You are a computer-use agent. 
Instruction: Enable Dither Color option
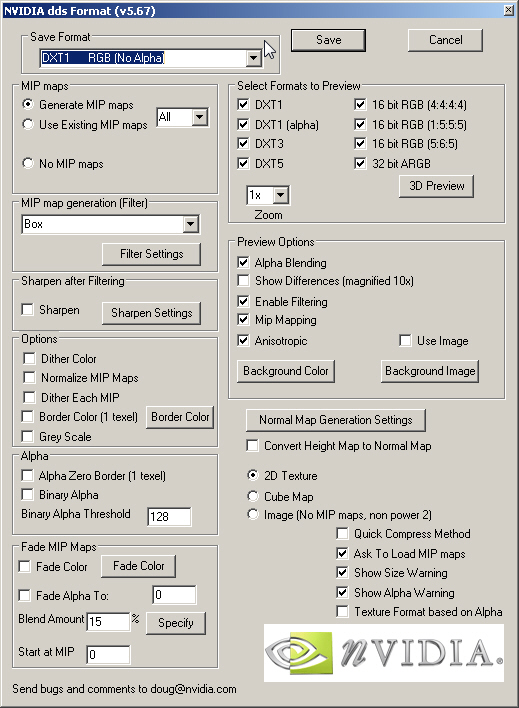click(x=29, y=359)
